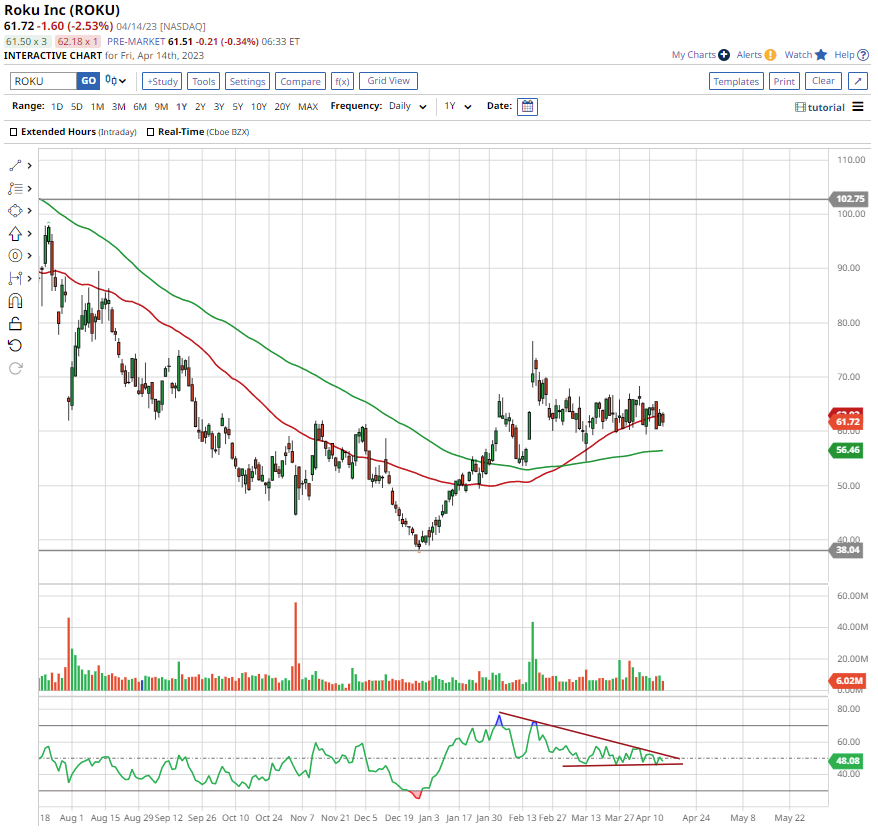
Task: Select the 6M range
Action: [x=140, y=106]
